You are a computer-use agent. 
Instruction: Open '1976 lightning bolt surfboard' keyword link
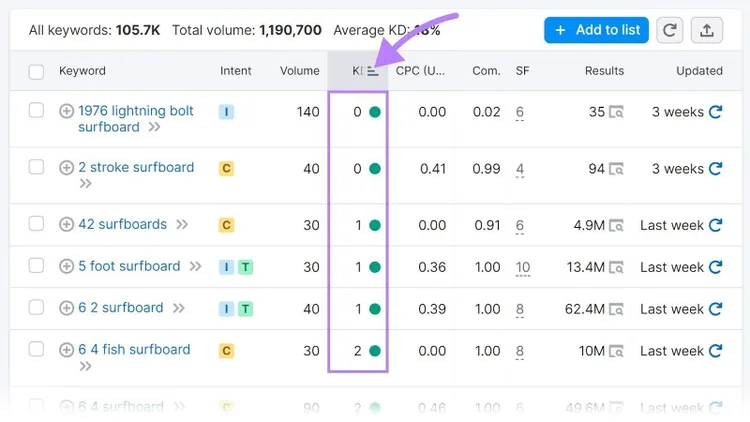point(135,119)
